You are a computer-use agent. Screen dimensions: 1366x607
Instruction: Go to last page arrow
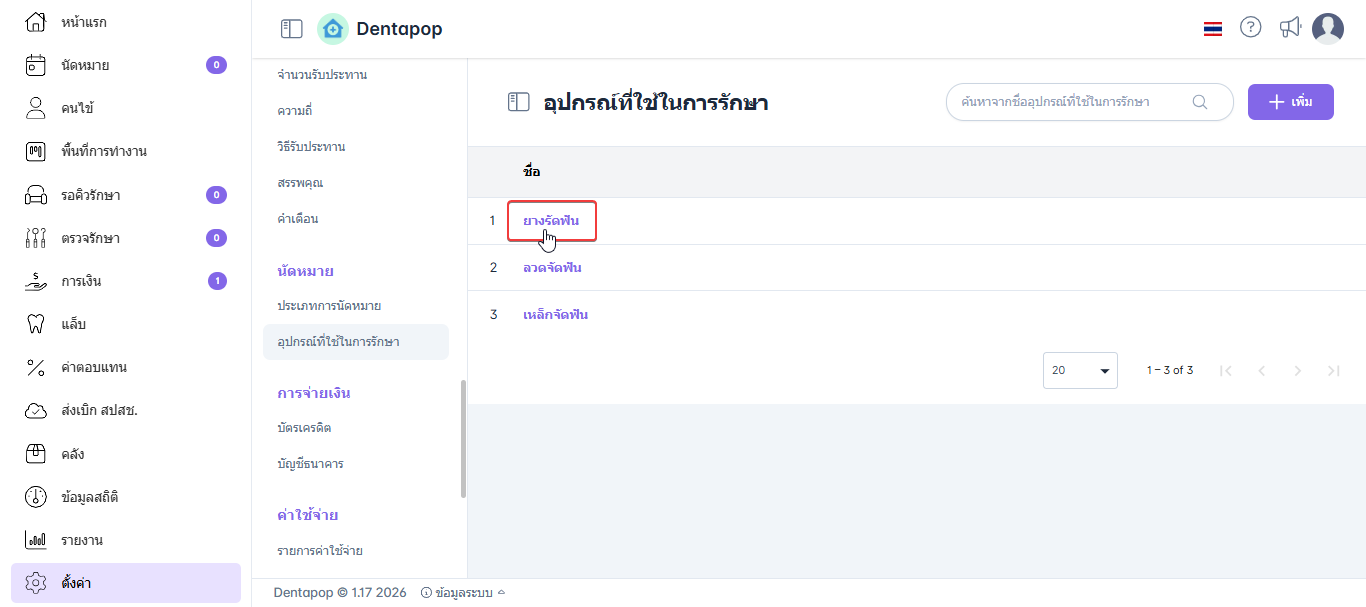[x=1334, y=371]
